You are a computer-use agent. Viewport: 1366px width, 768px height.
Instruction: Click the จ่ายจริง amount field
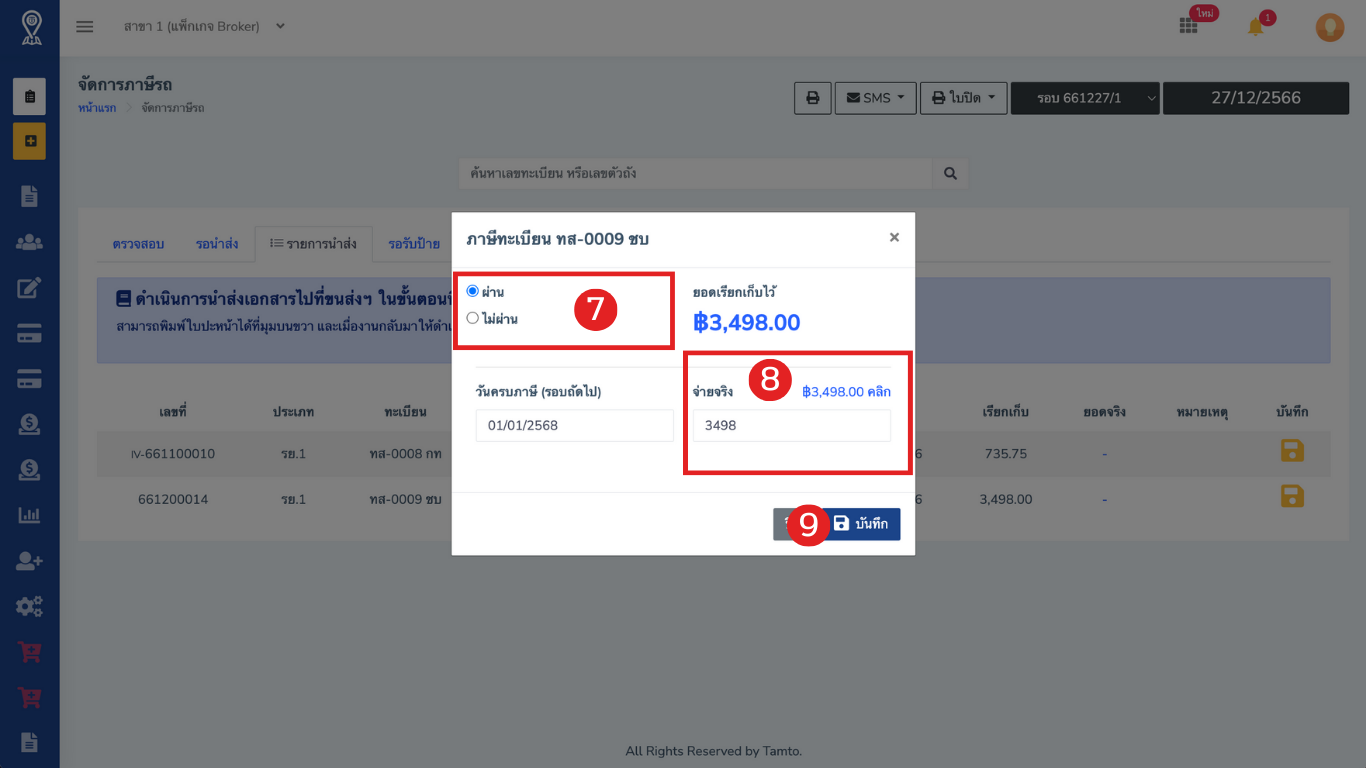click(x=792, y=425)
